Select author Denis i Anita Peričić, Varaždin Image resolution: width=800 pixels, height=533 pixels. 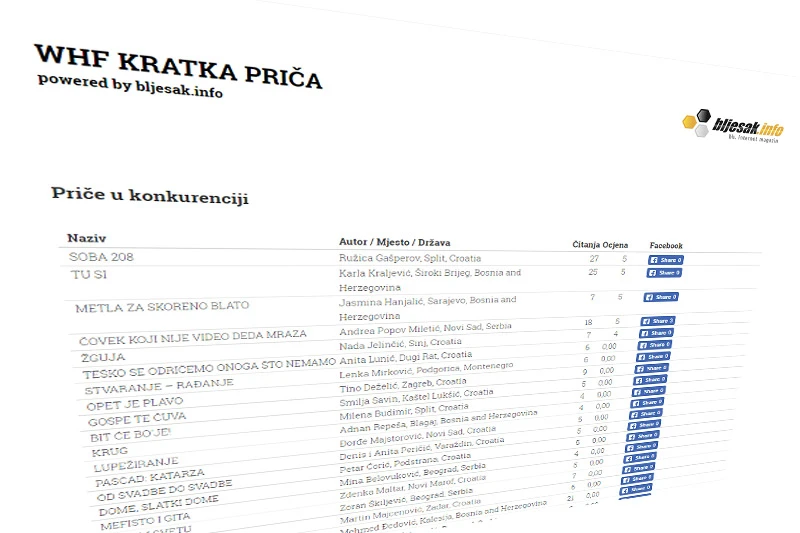pyautogui.click(x=422, y=448)
